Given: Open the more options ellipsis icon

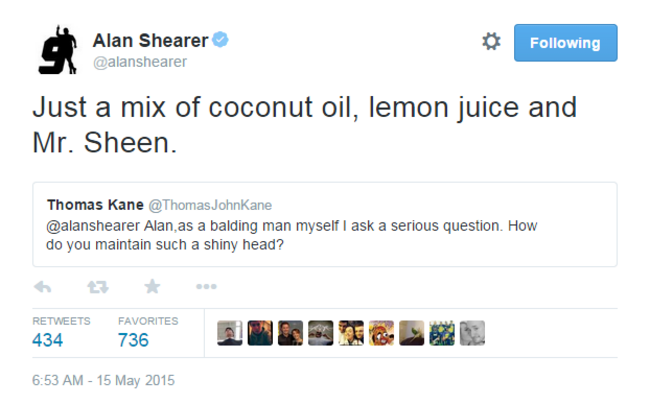Looking at the screenshot, I should (206, 287).
